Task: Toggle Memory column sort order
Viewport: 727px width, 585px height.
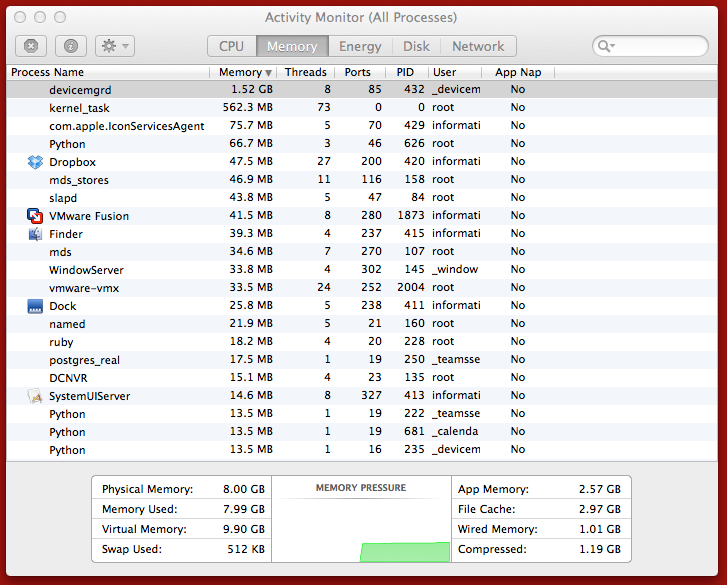Action: point(243,72)
